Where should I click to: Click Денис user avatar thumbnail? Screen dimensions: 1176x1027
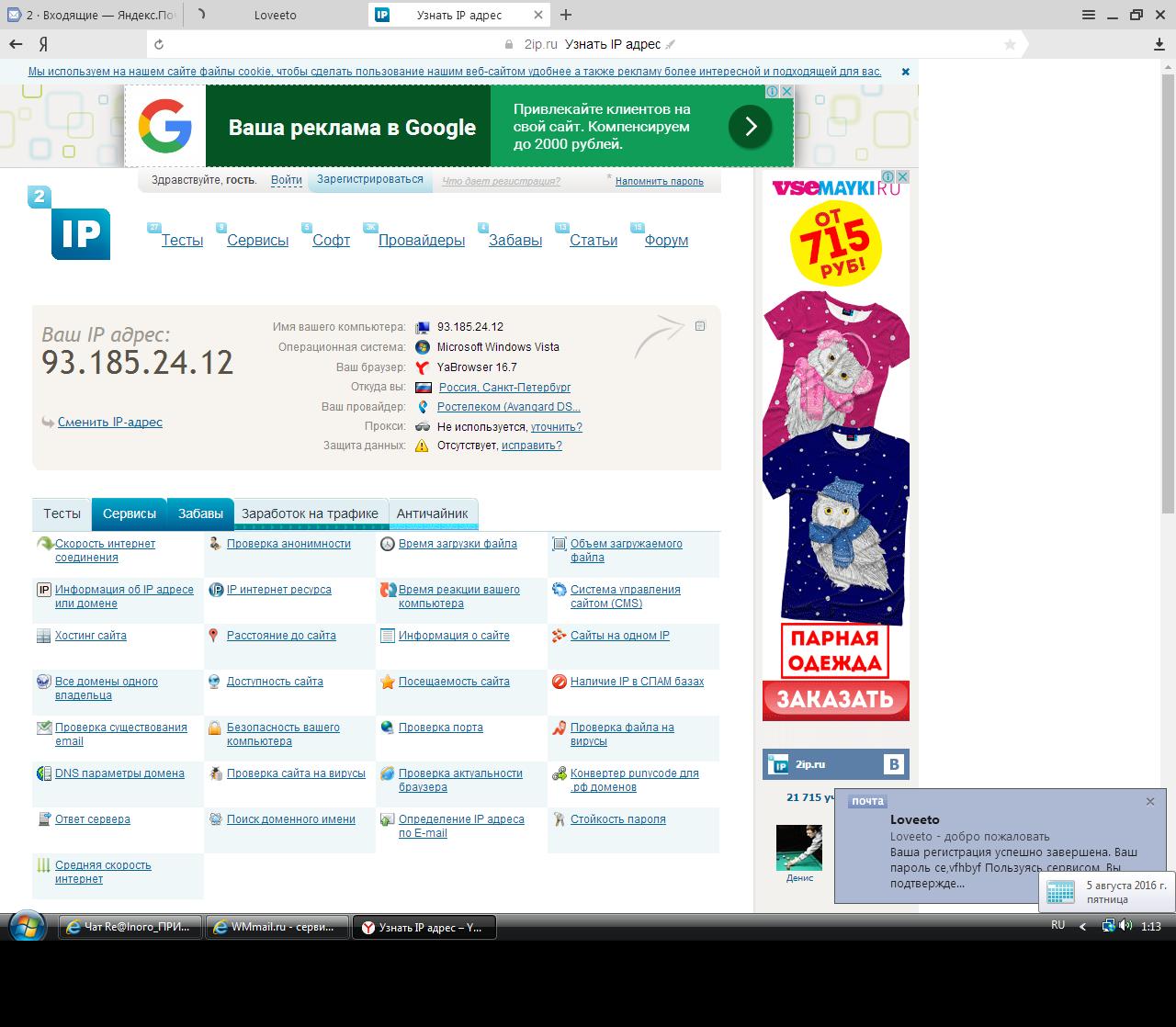tap(799, 847)
